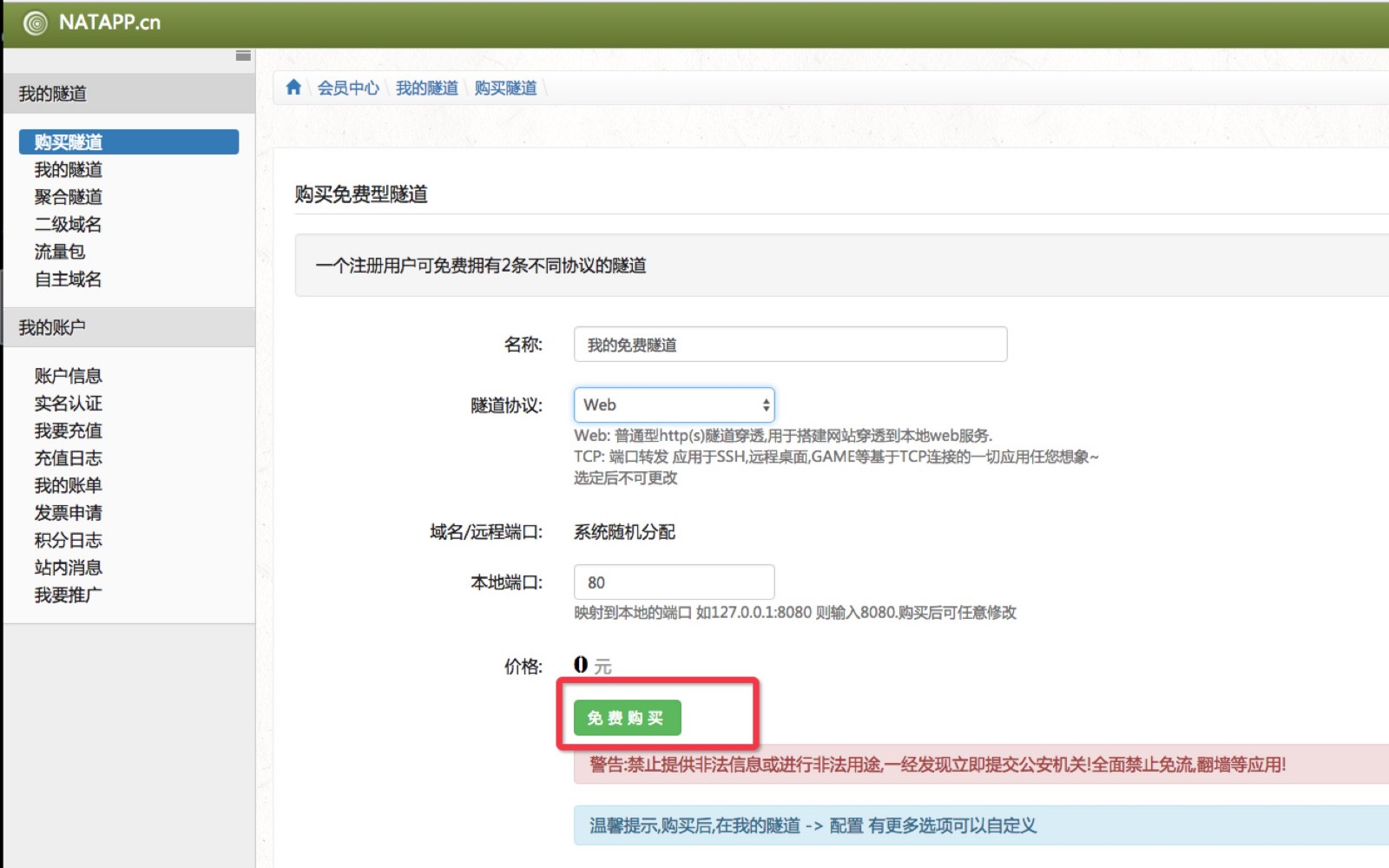Image resolution: width=1389 pixels, height=868 pixels.
Task: Click the home icon in the breadcrumb
Action: point(293,88)
